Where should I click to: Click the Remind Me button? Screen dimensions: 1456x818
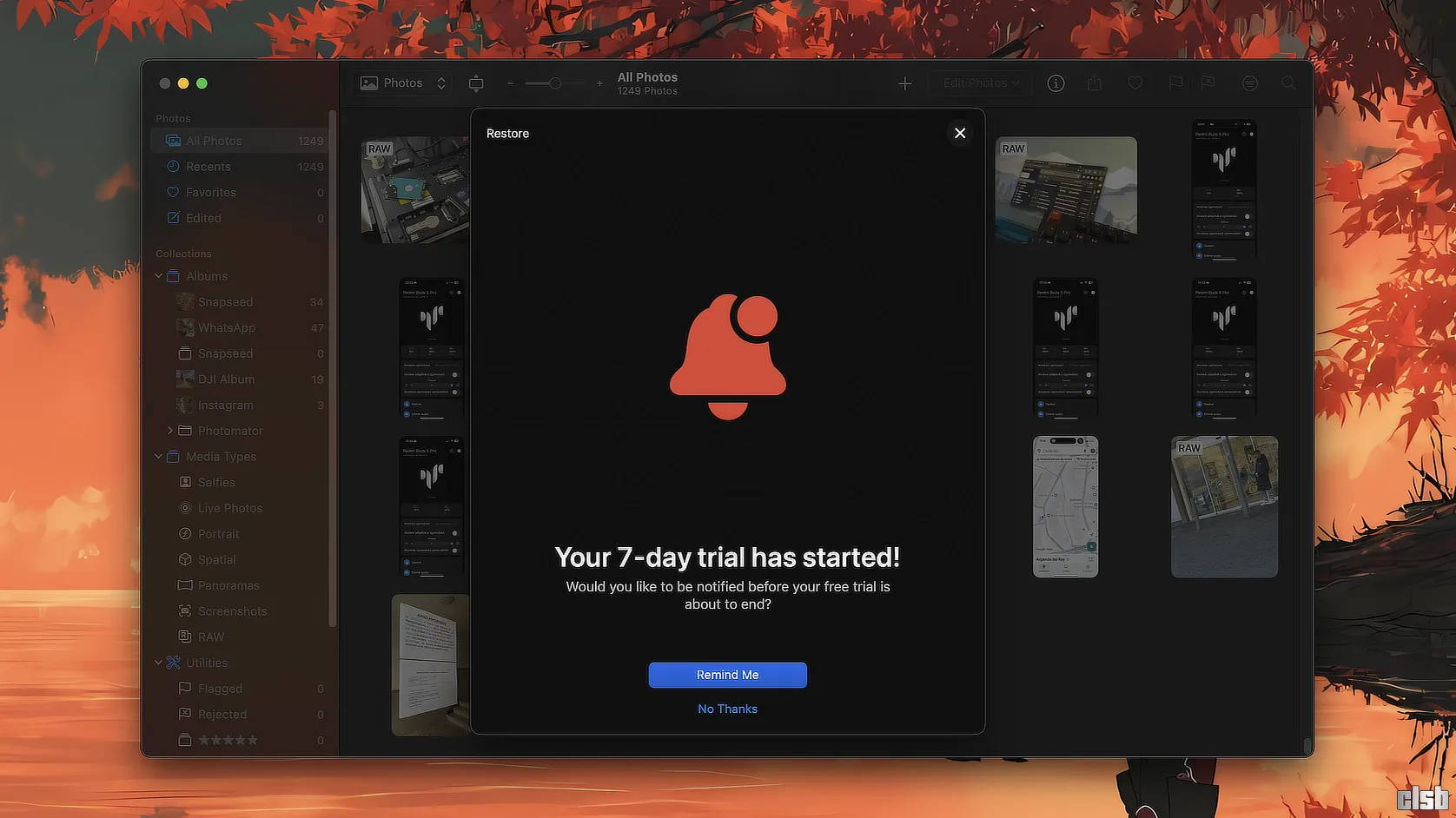(x=727, y=675)
